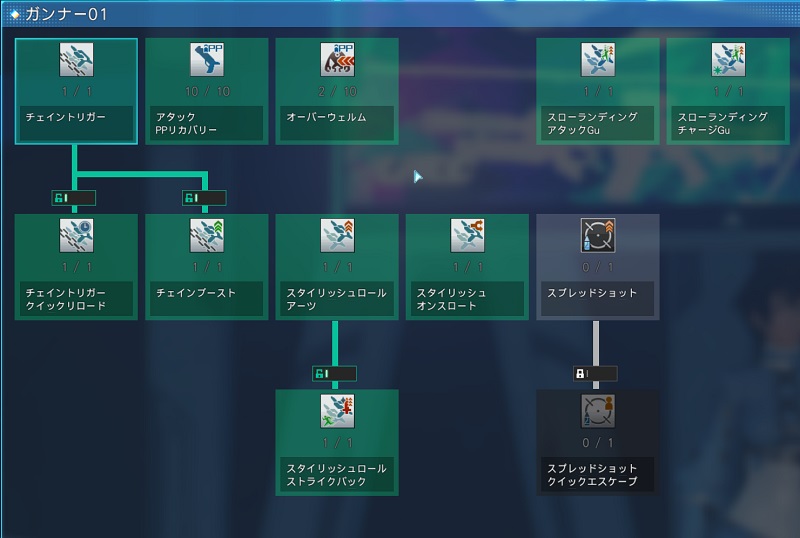
Task: Click the unlock badge above スタイリッシュロールストライクバック
Action: coord(334,374)
